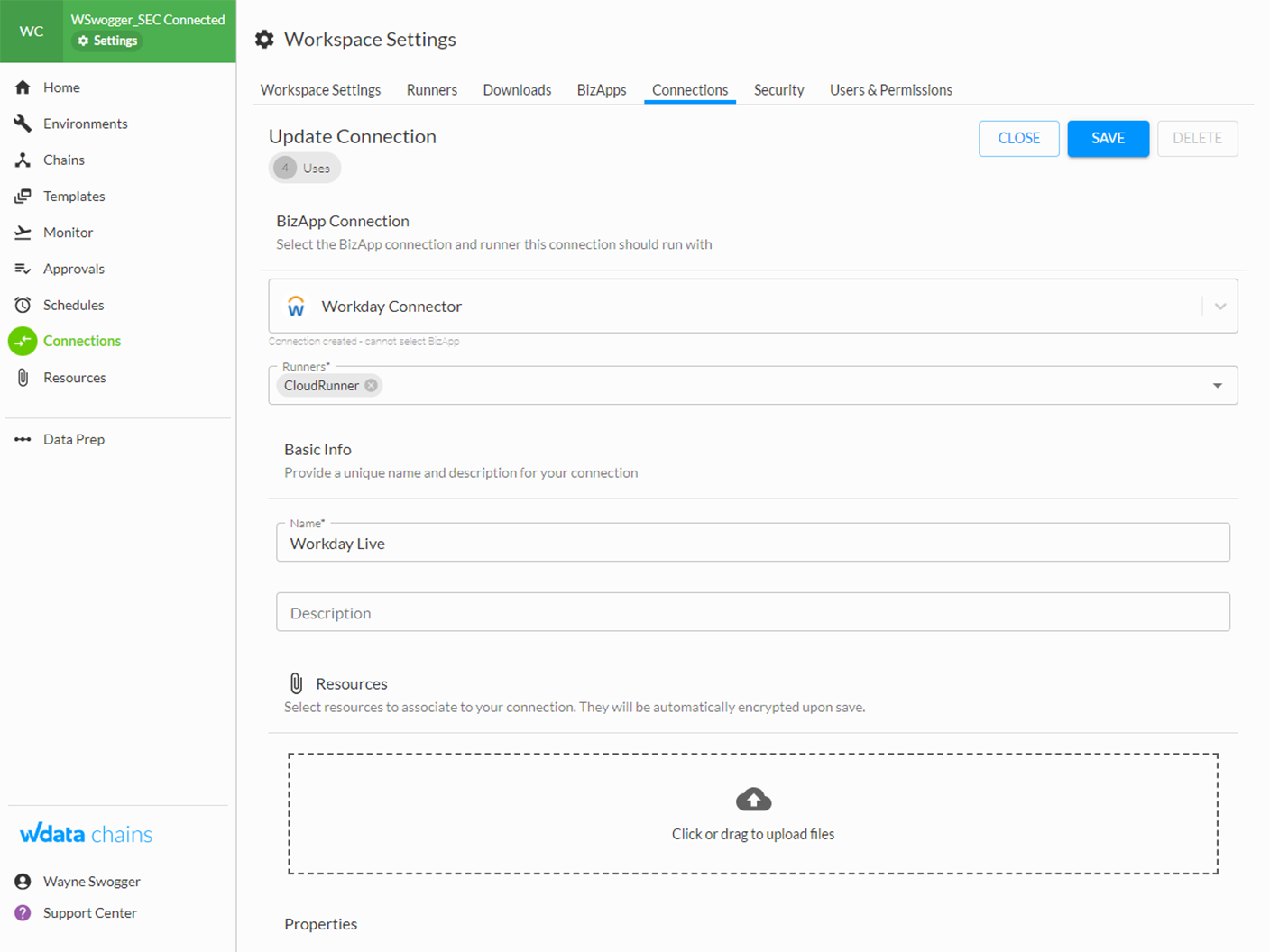The width and height of the screenshot is (1270, 952).
Task: Close the Update Connection form
Action: 1018,138
